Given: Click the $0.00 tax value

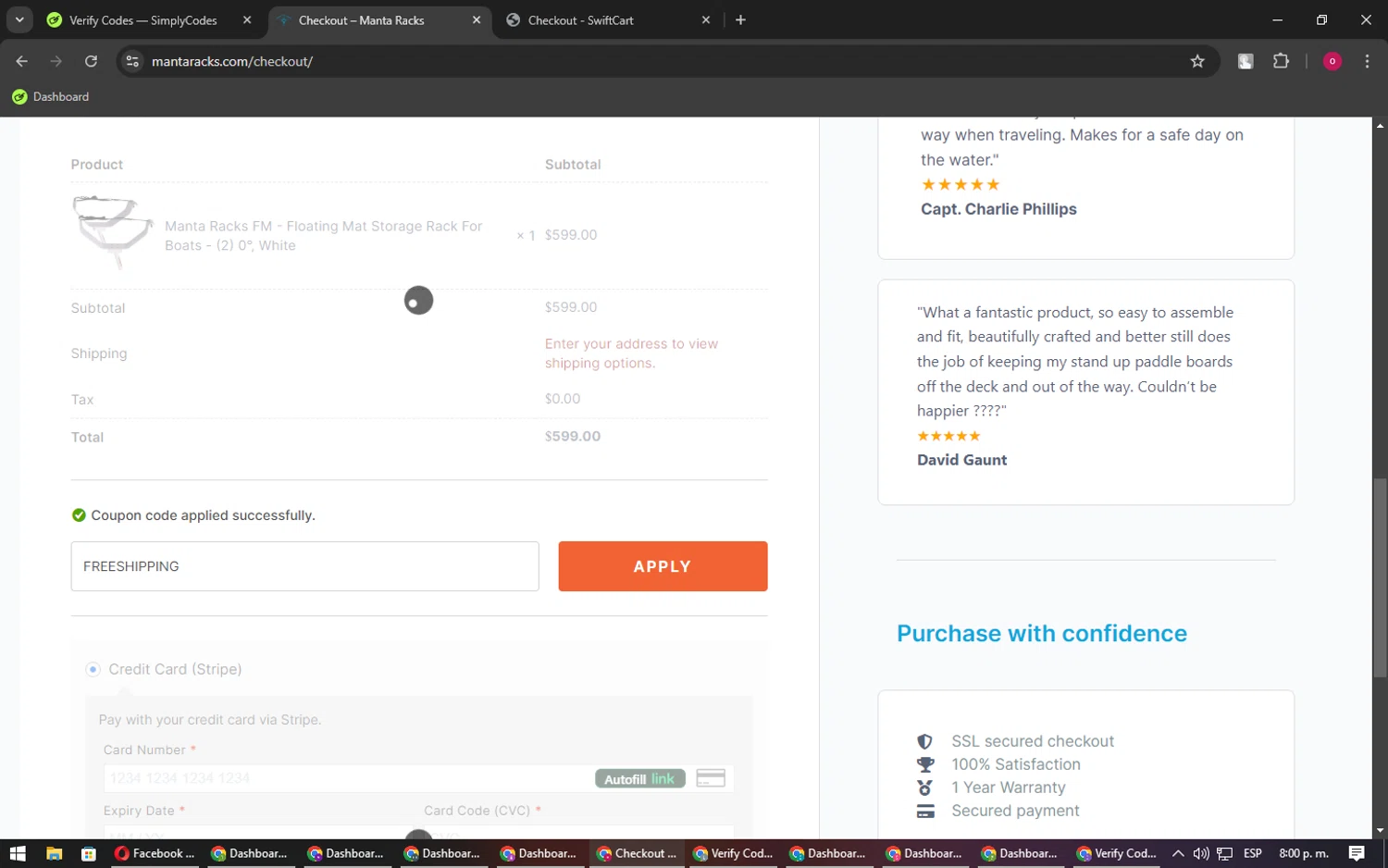Looking at the screenshot, I should point(563,399).
